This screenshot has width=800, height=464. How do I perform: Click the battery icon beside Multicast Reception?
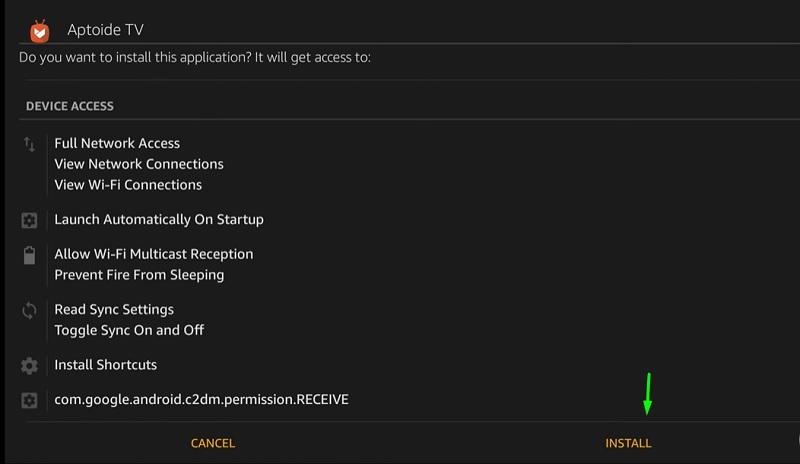tap(30, 255)
